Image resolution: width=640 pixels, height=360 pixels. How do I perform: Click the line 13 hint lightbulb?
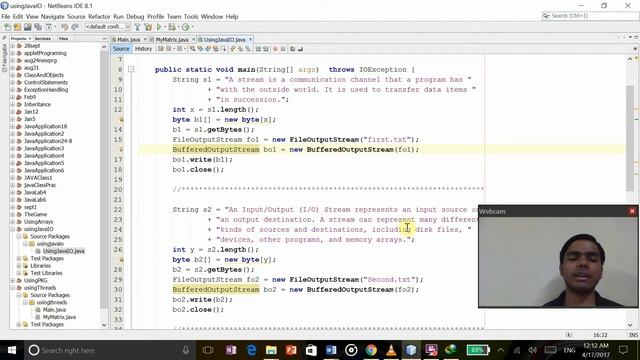coord(121,120)
